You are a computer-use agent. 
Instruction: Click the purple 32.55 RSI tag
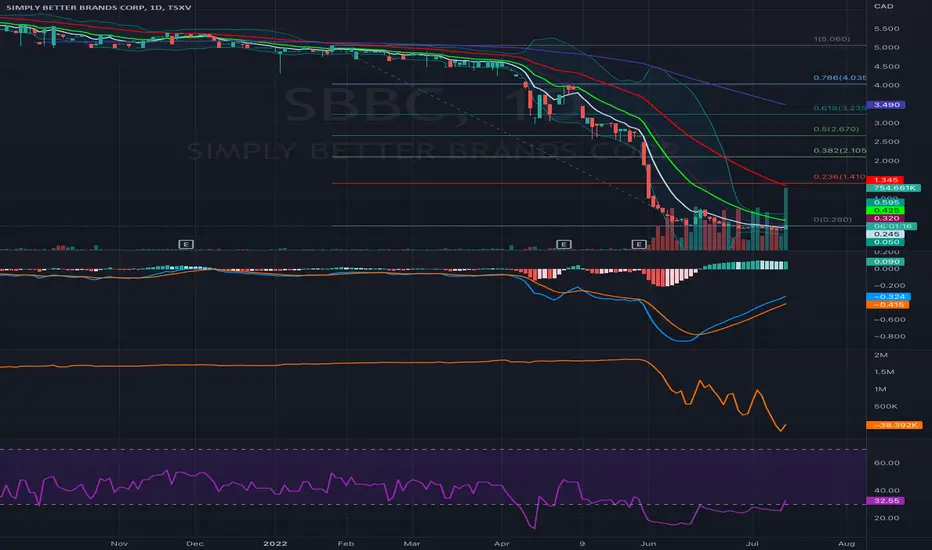[x=886, y=501]
